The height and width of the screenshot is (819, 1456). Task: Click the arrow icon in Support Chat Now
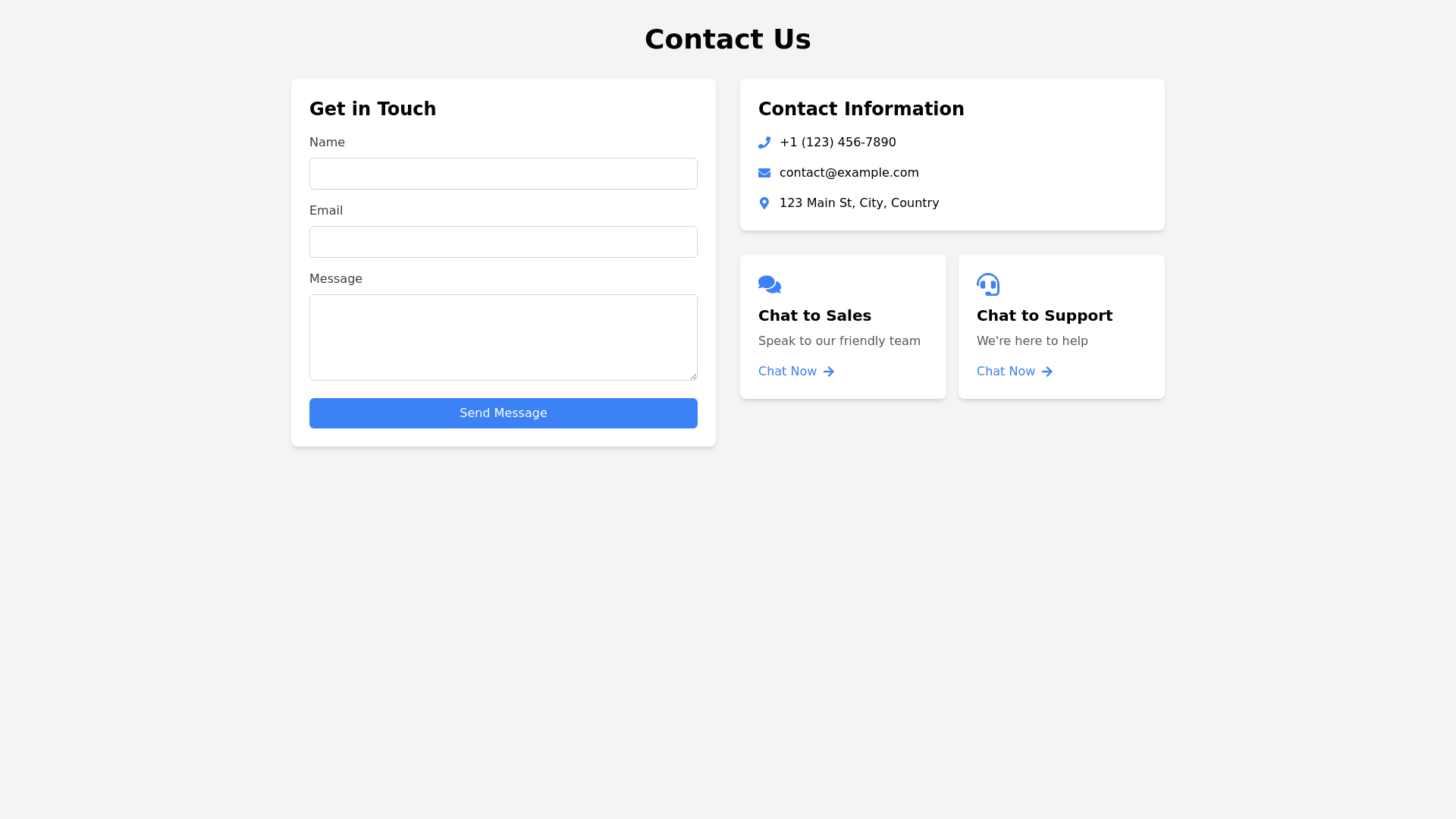[x=1047, y=372]
